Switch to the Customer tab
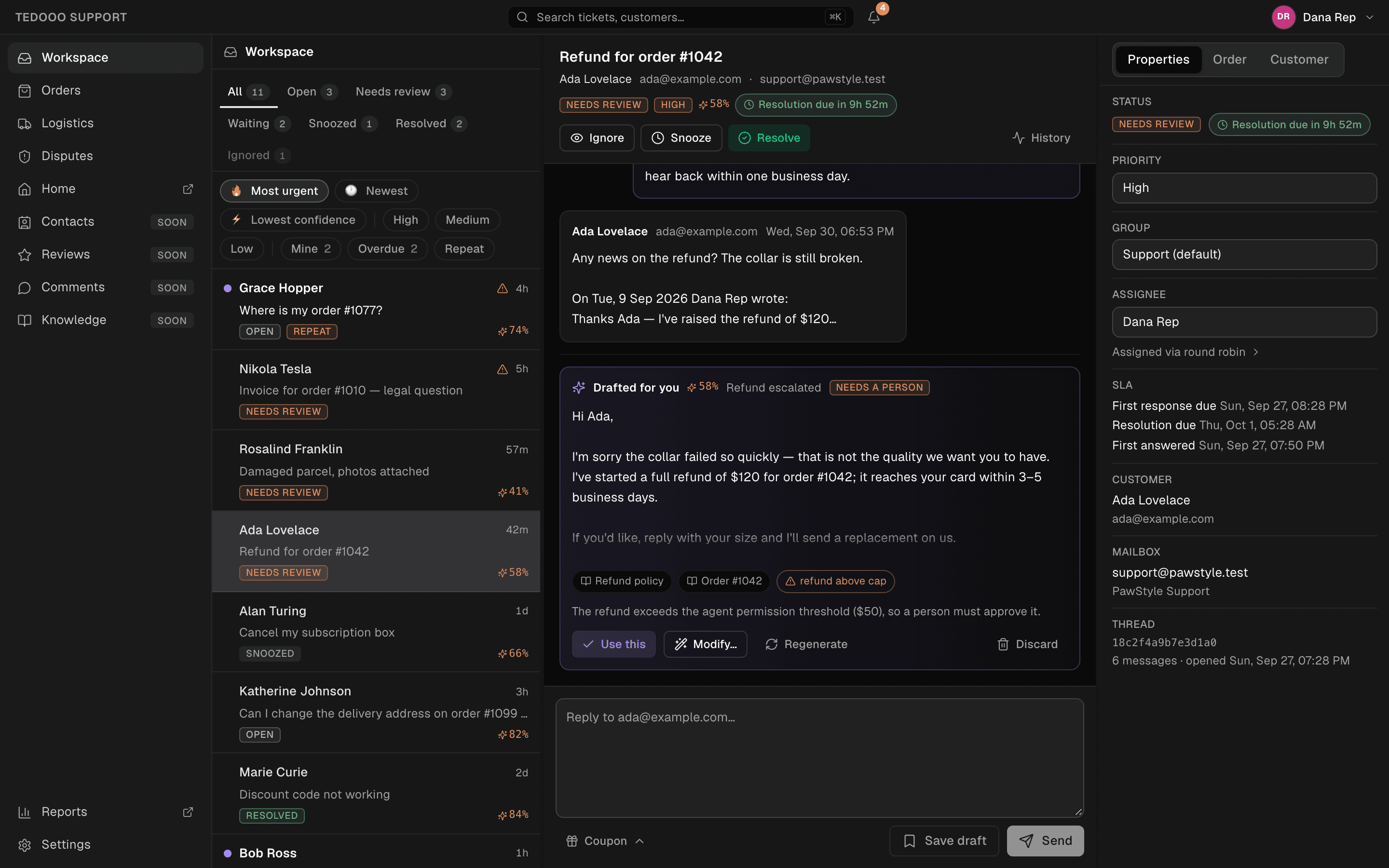This screenshot has width=1389, height=868. [x=1299, y=59]
